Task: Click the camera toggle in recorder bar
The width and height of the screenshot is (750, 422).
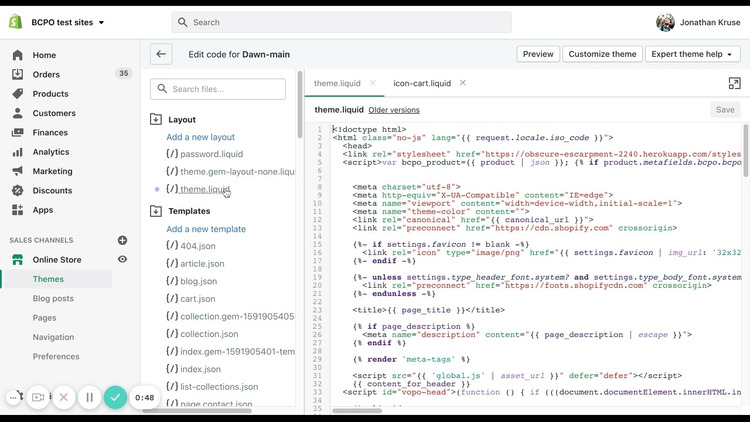Action: (x=38, y=397)
